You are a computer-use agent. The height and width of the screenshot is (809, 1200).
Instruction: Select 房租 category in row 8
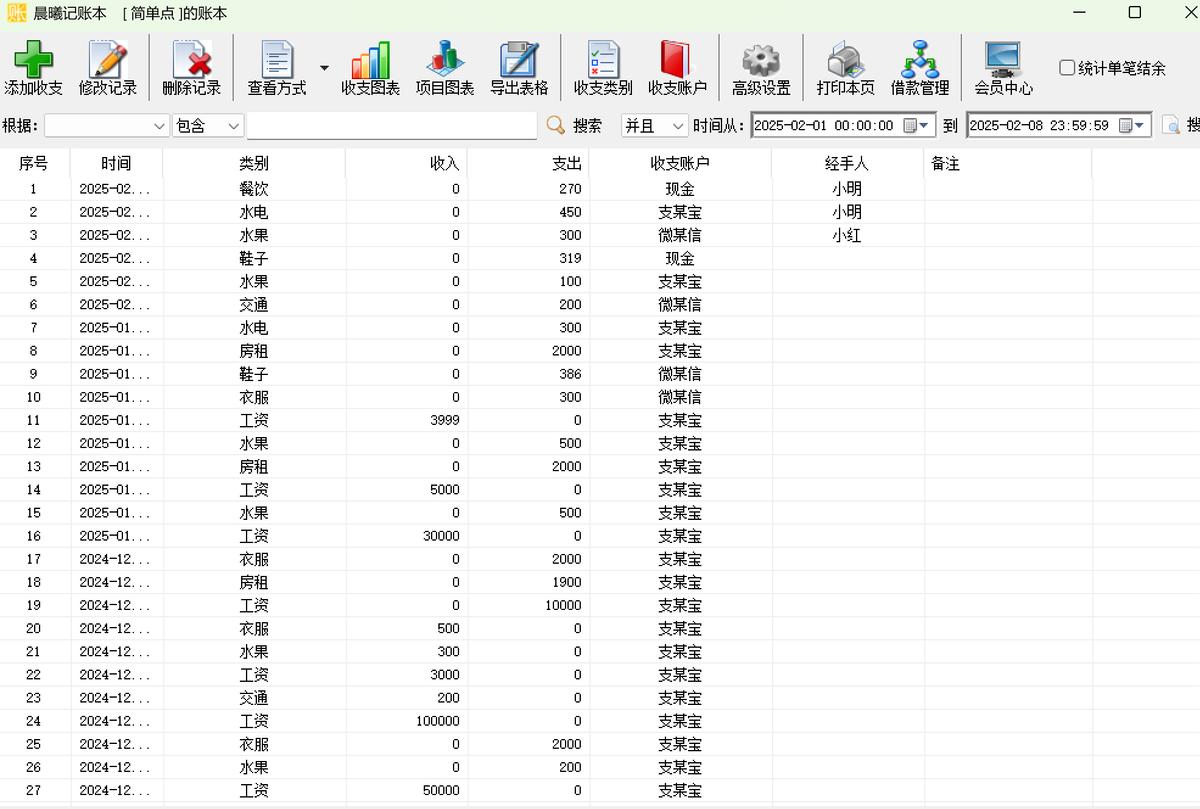(x=254, y=351)
